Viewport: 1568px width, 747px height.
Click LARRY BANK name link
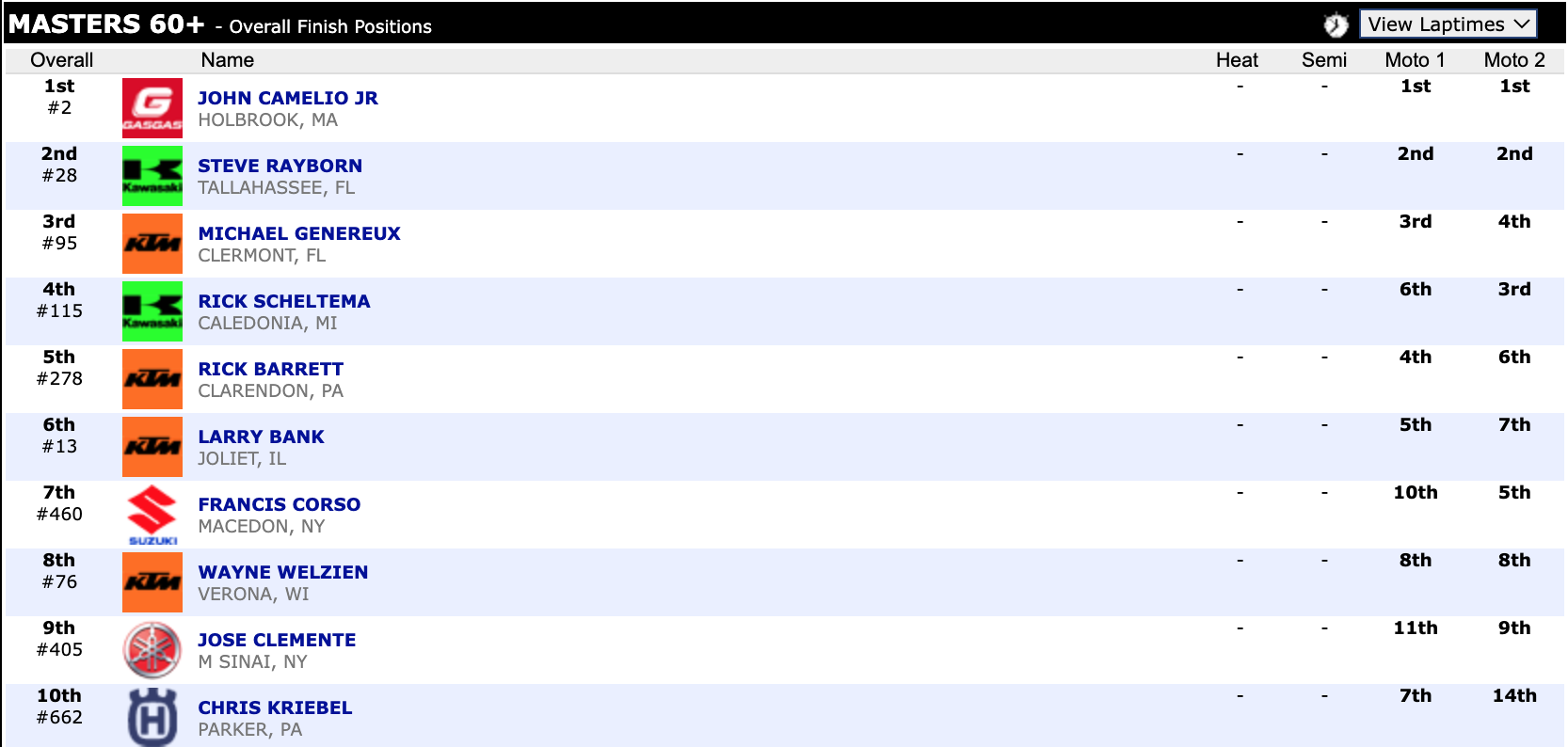(261, 437)
